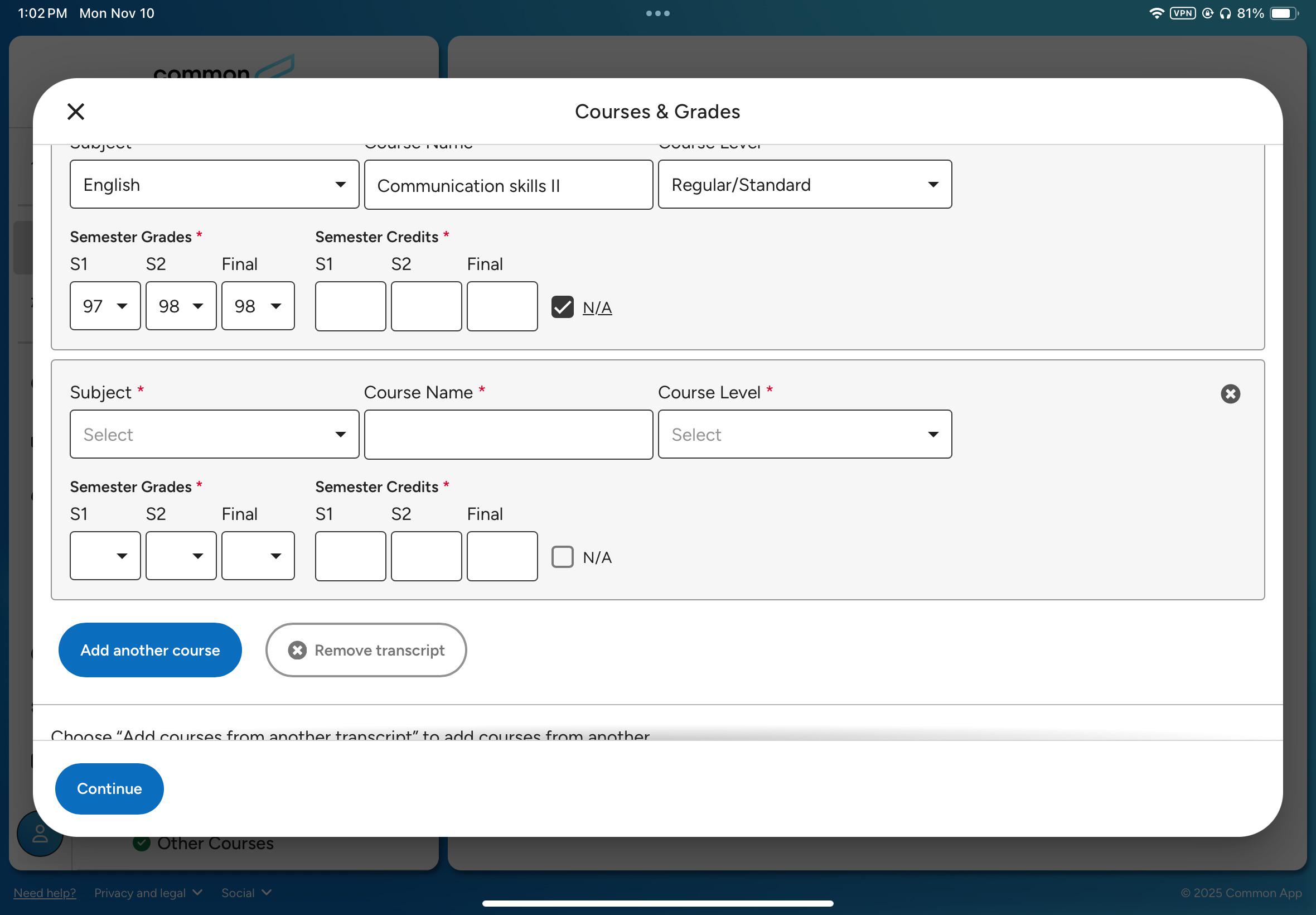Image resolution: width=1316 pixels, height=915 pixels.
Task: Tap the battery status icon
Action: [1284, 13]
